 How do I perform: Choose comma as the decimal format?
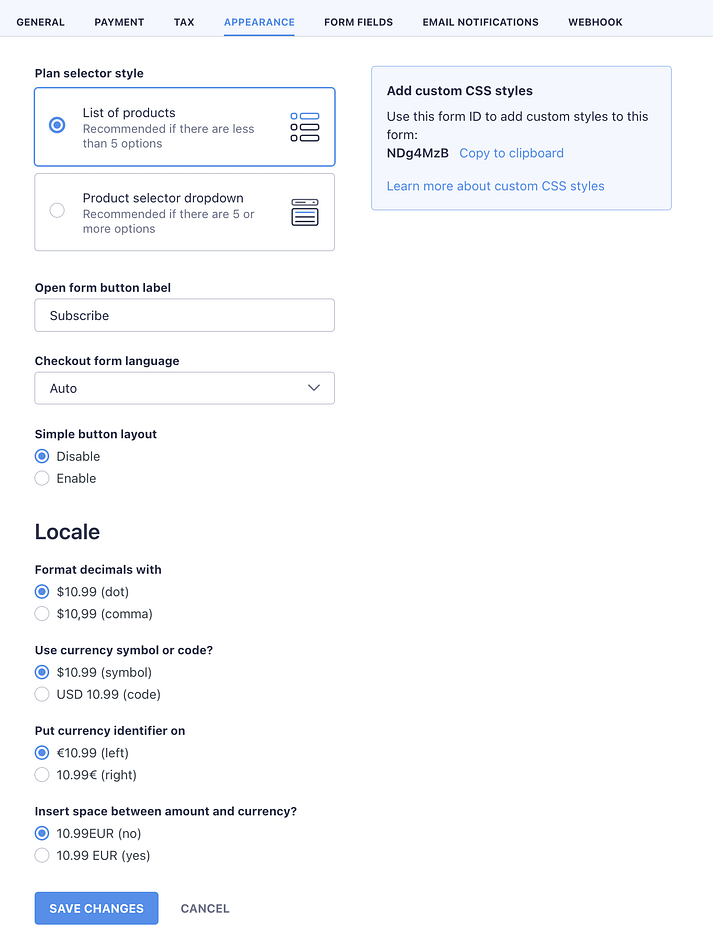[x=42, y=614]
